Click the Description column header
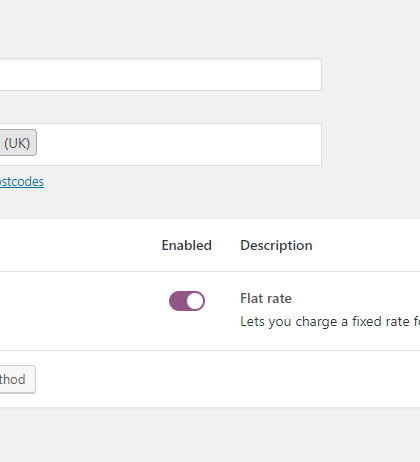The width and height of the screenshot is (420, 462). point(276,245)
